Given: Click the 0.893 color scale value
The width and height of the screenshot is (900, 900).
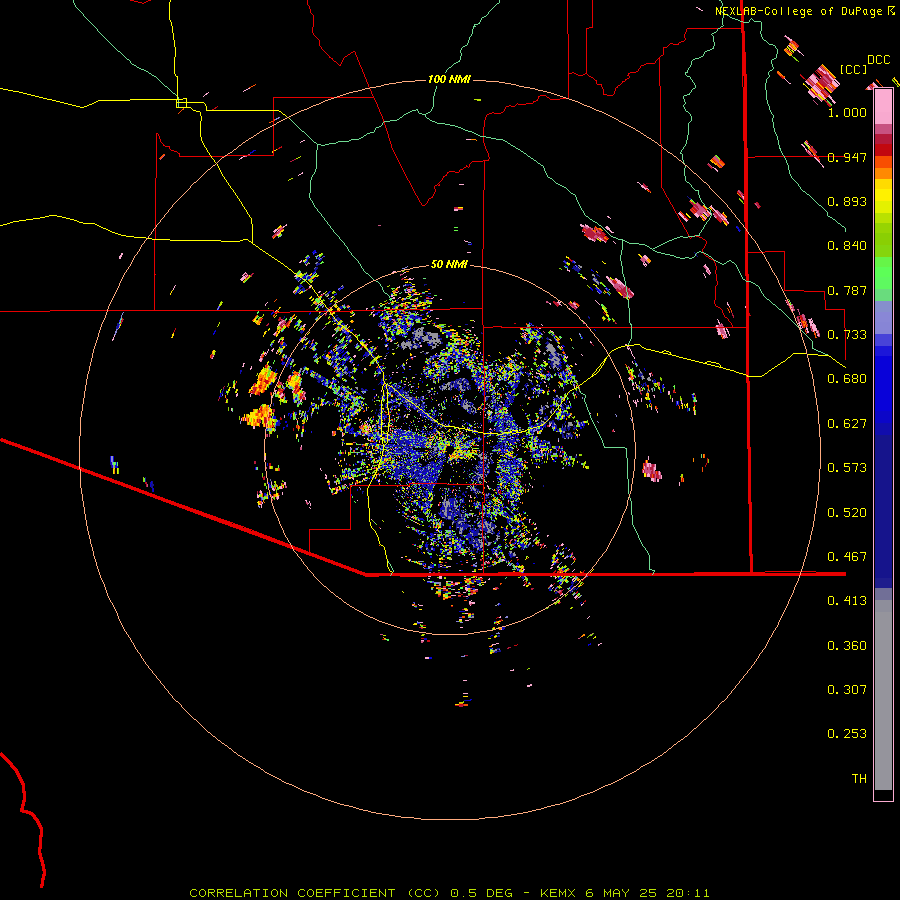Looking at the screenshot, I should pos(847,201).
